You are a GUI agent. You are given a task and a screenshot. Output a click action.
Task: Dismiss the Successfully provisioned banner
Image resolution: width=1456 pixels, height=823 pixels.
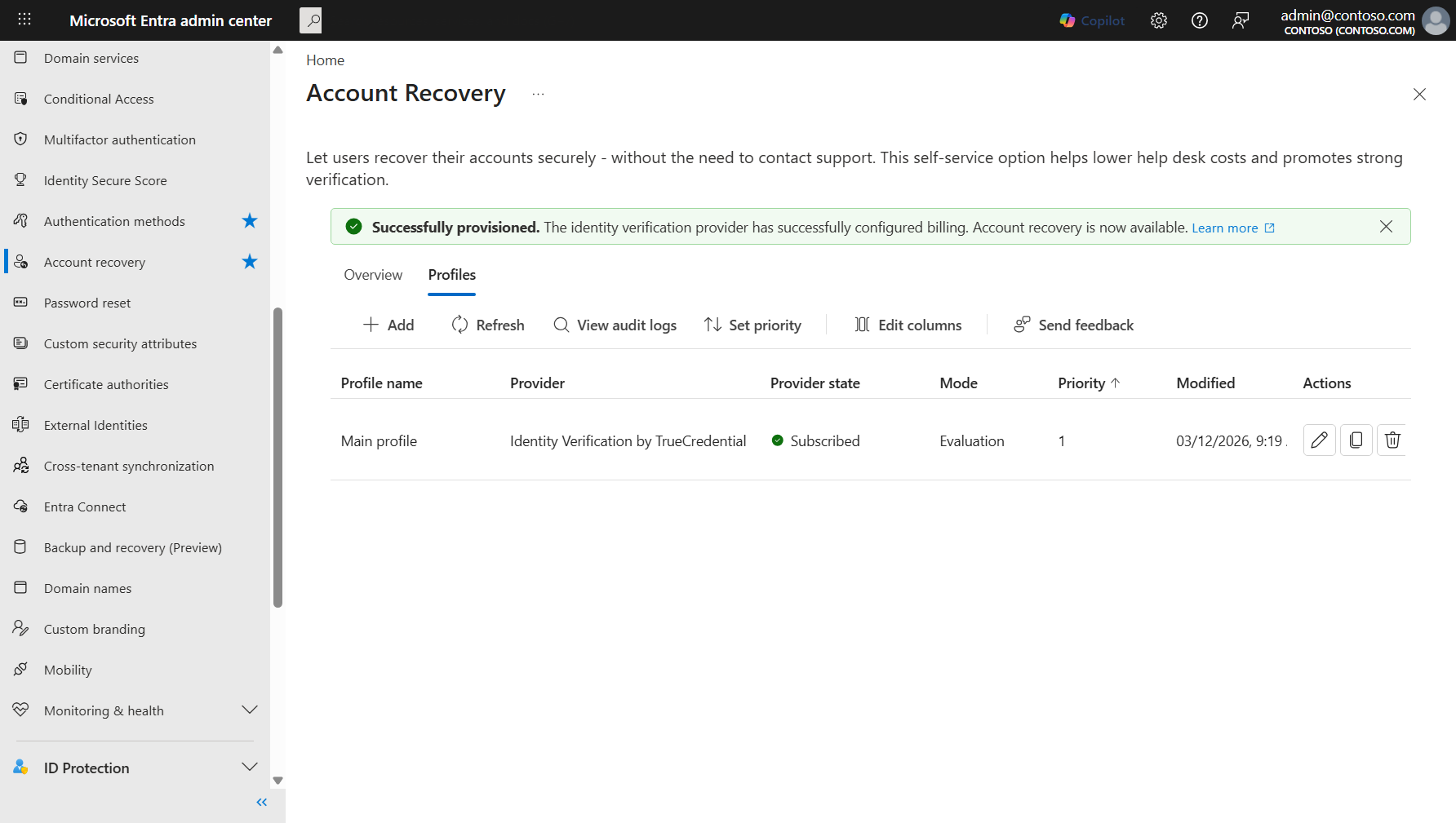(x=1386, y=227)
